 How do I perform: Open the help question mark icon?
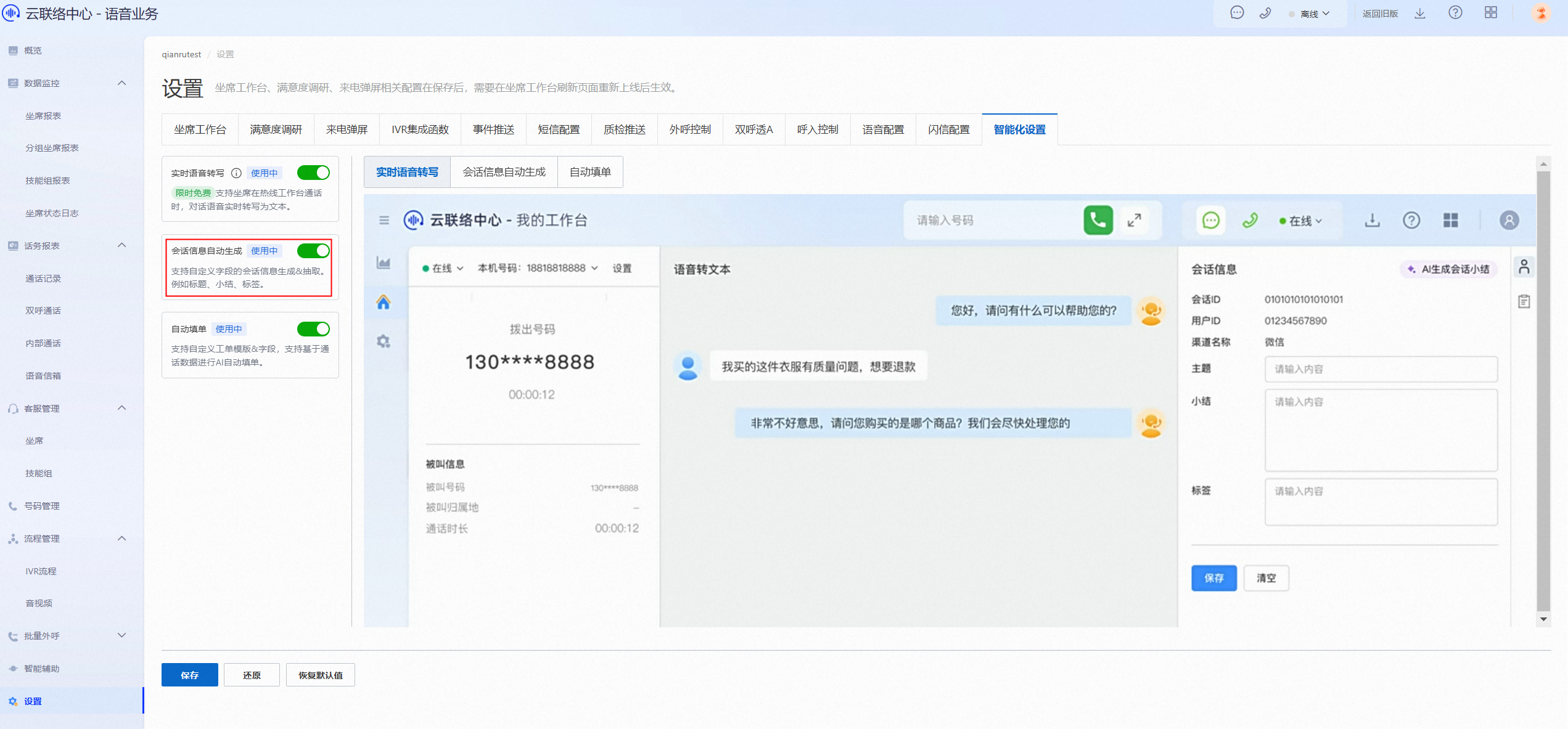[1455, 13]
